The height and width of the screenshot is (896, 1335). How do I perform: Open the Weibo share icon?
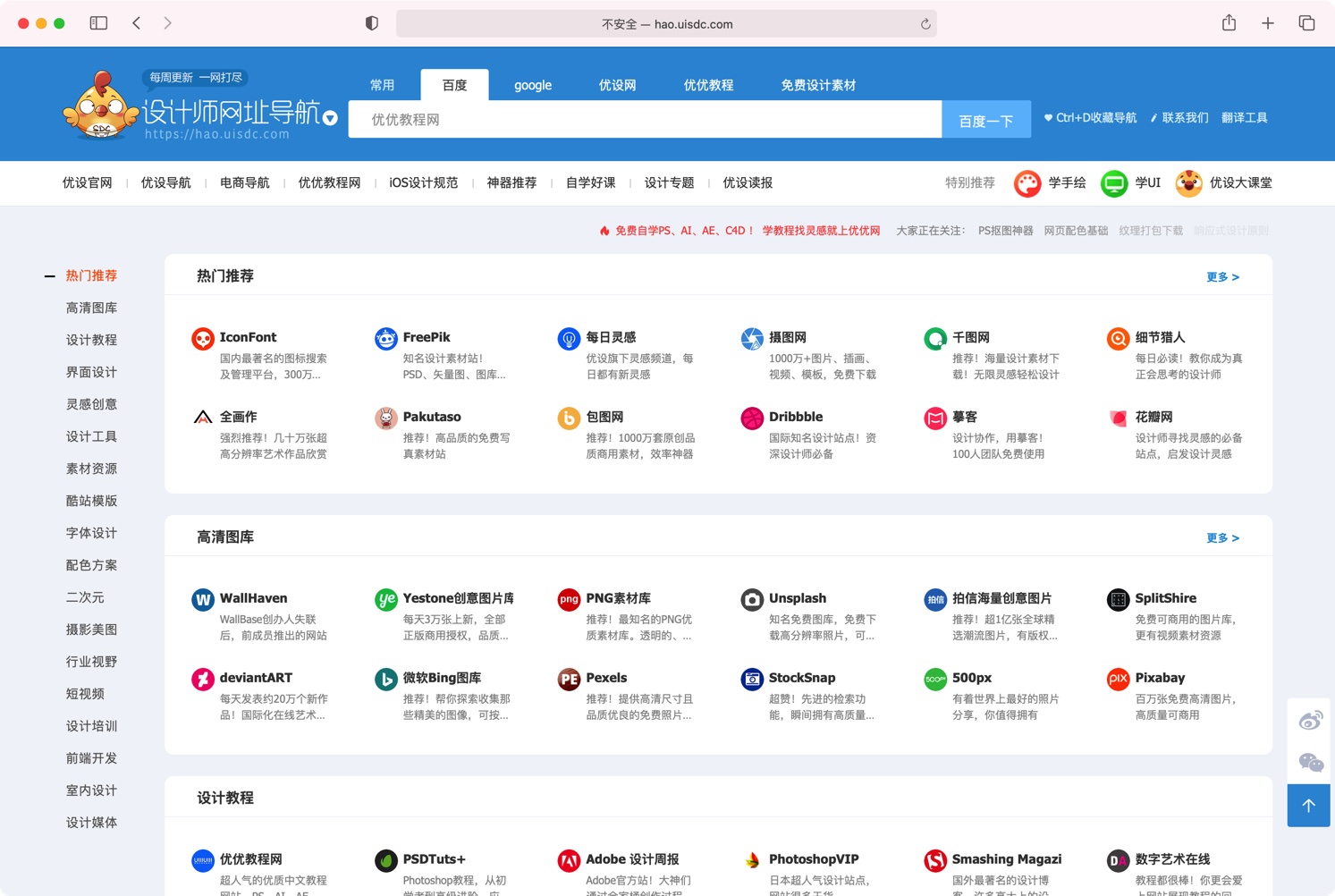tap(1310, 721)
